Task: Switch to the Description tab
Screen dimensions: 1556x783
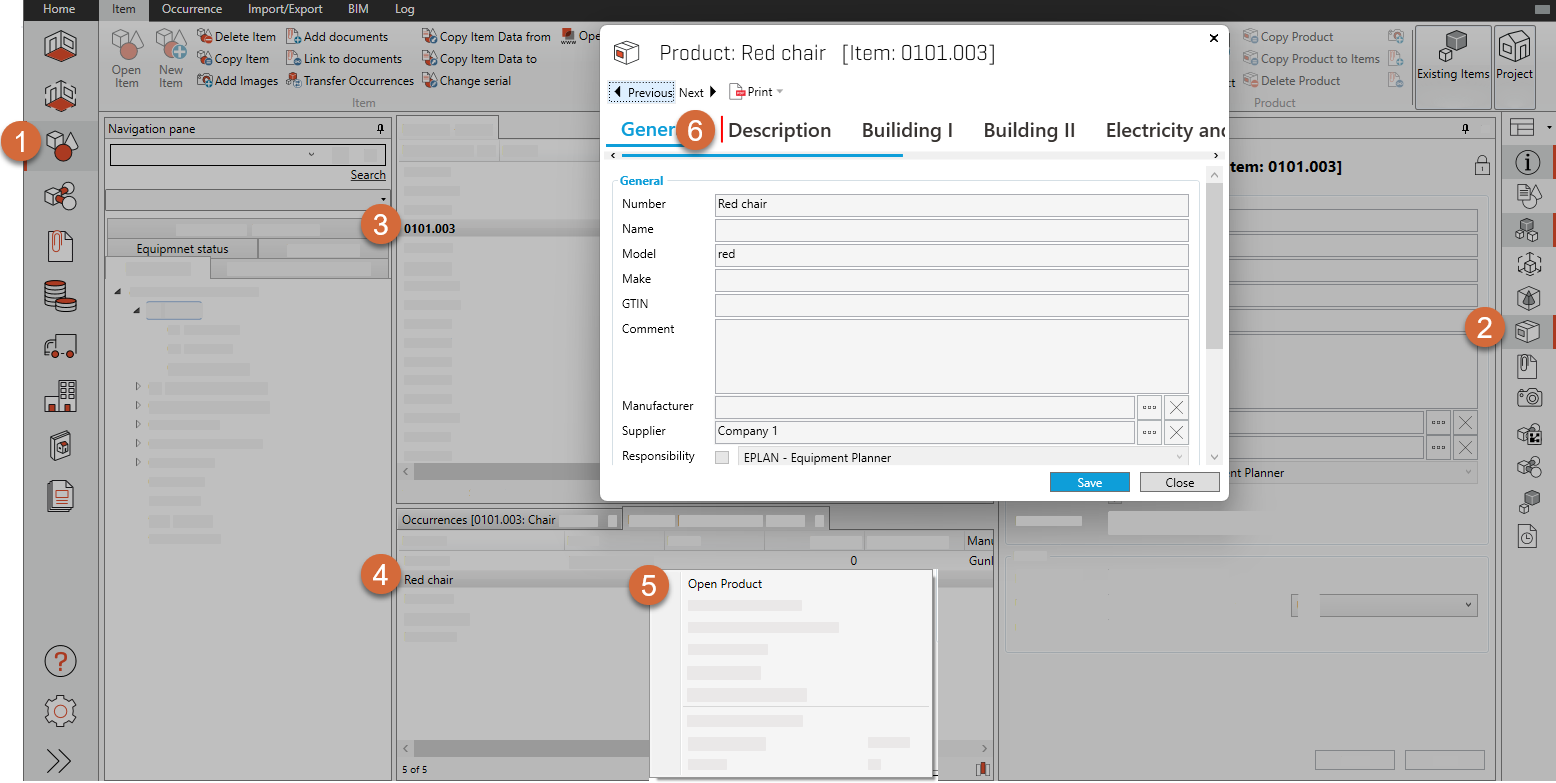Action: pyautogui.click(x=779, y=130)
